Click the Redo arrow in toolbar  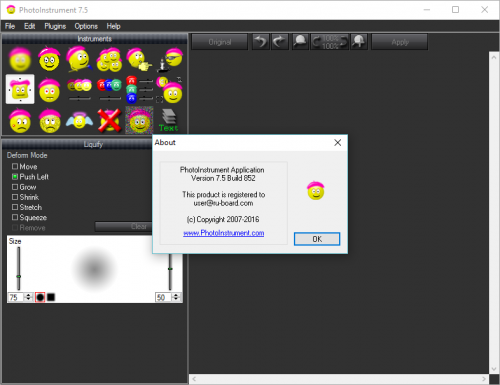(x=280, y=42)
